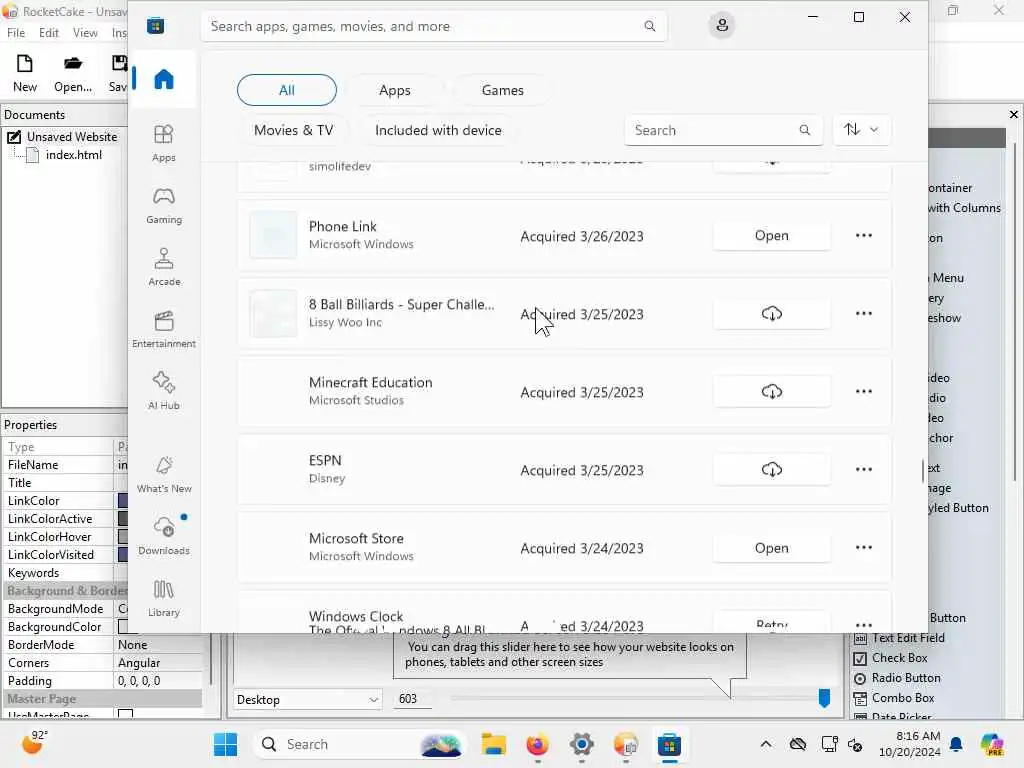The width and height of the screenshot is (1024, 768).
Task: Open Settings gear from the taskbar
Action: (581, 744)
